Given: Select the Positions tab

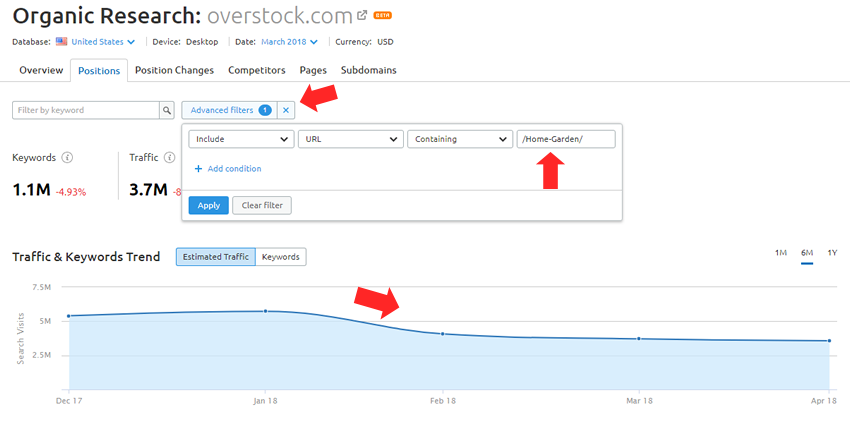Looking at the screenshot, I should [99, 71].
